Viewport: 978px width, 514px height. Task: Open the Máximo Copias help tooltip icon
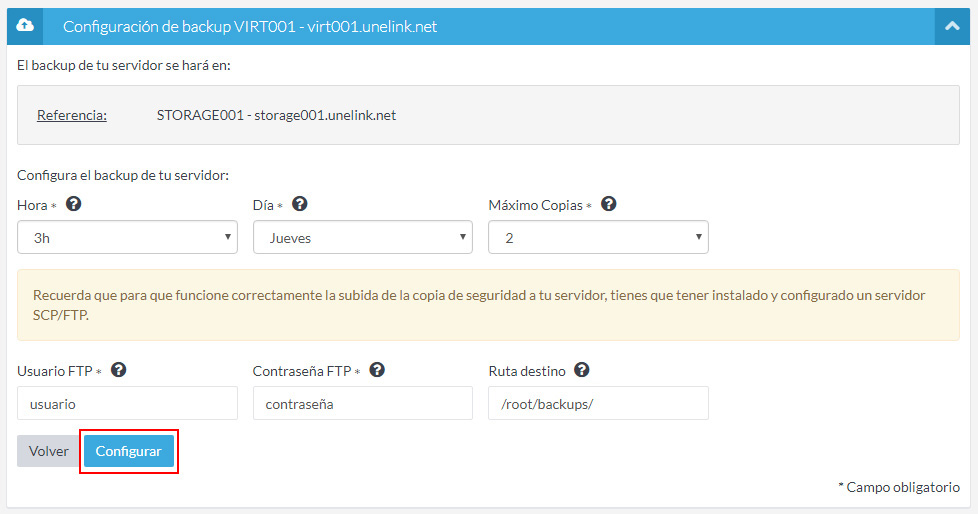click(x=608, y=204)
